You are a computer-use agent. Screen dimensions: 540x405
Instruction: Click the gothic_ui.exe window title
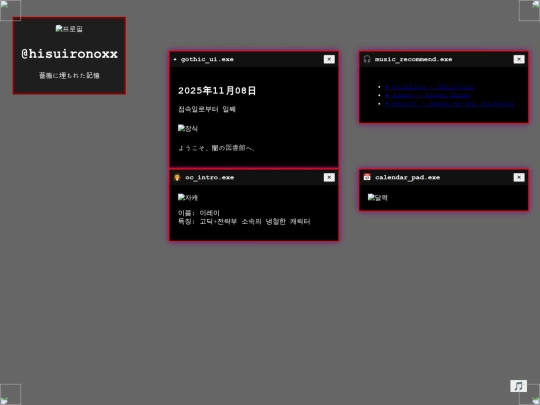207,59
